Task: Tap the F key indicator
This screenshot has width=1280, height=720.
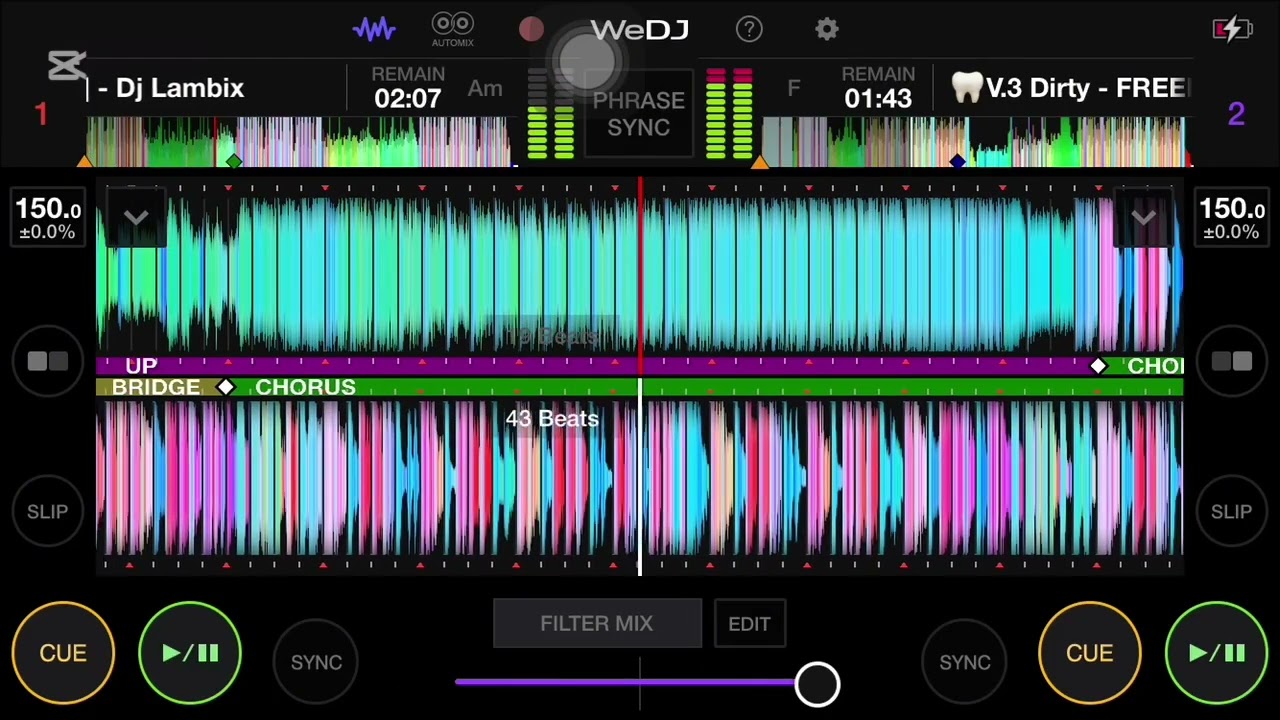Action: [794, 88]
